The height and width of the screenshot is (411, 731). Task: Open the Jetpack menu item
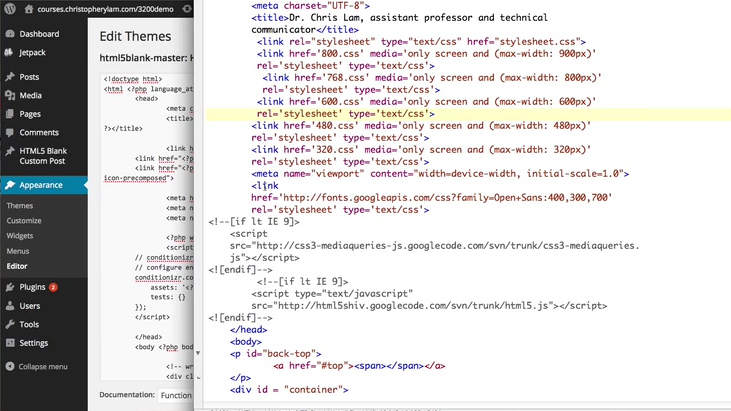(32, 52)
